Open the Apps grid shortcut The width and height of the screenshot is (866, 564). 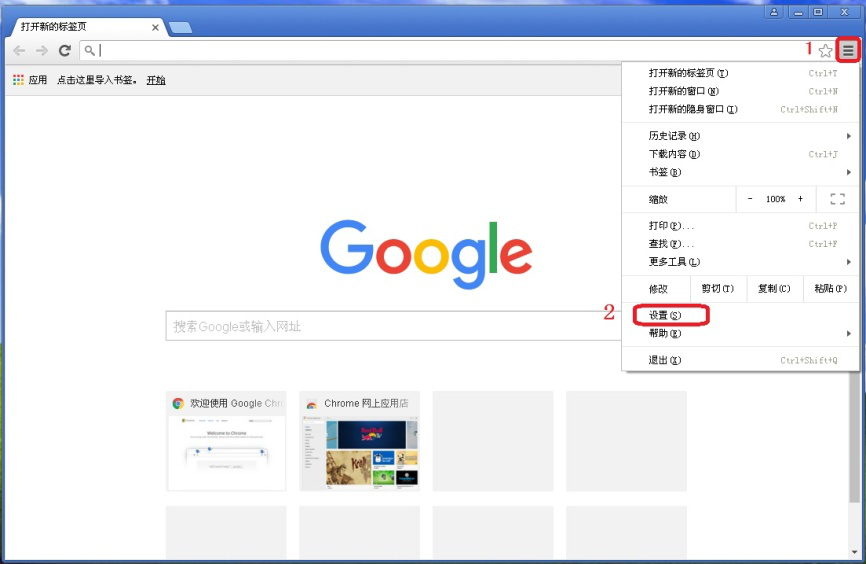pyautogui.click(x=18, y=80)
